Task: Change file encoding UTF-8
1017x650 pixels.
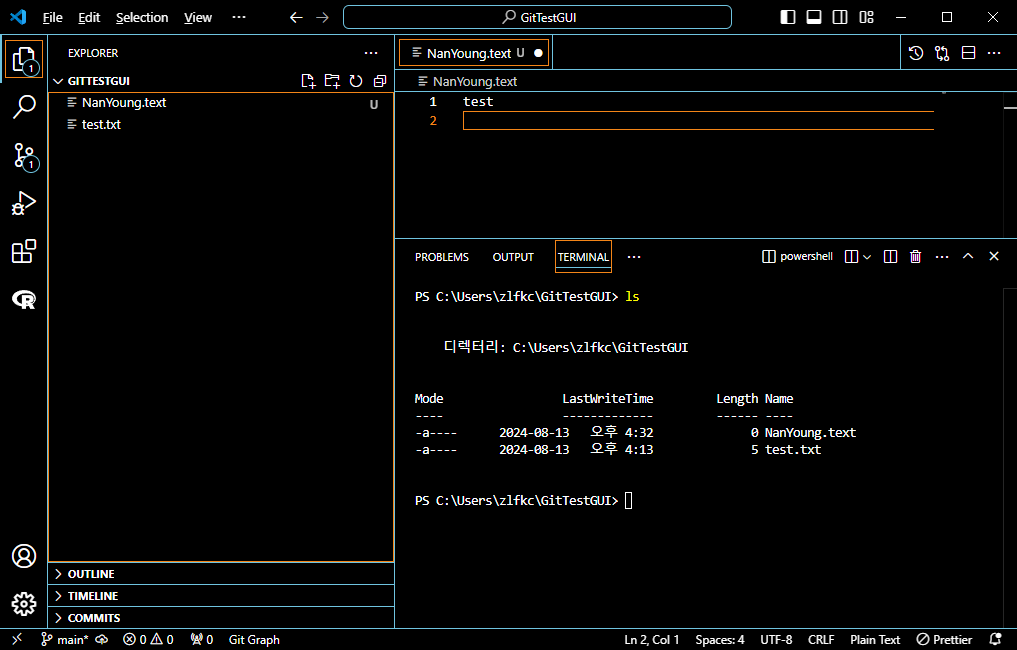Action: click(776, 640)
